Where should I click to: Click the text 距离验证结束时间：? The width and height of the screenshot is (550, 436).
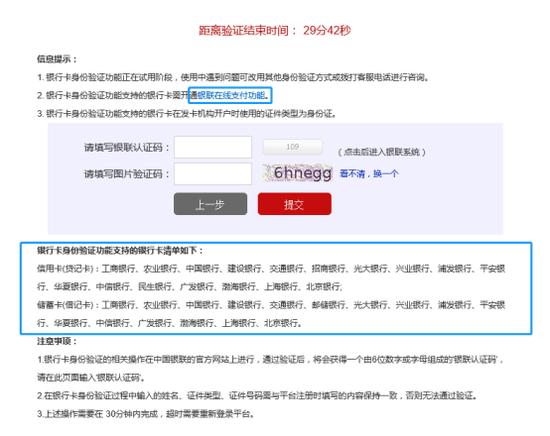click(x=247, y=31)
